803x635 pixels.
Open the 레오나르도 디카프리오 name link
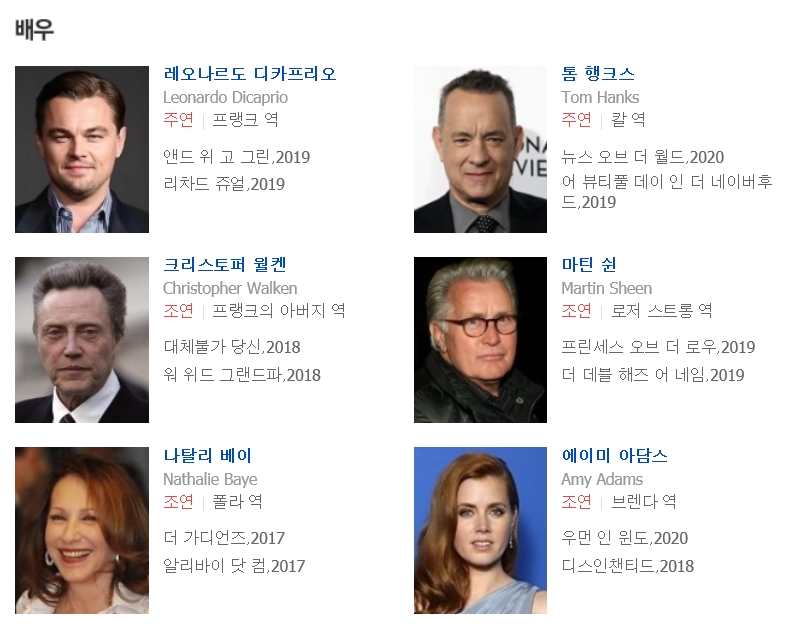[250, 74]
